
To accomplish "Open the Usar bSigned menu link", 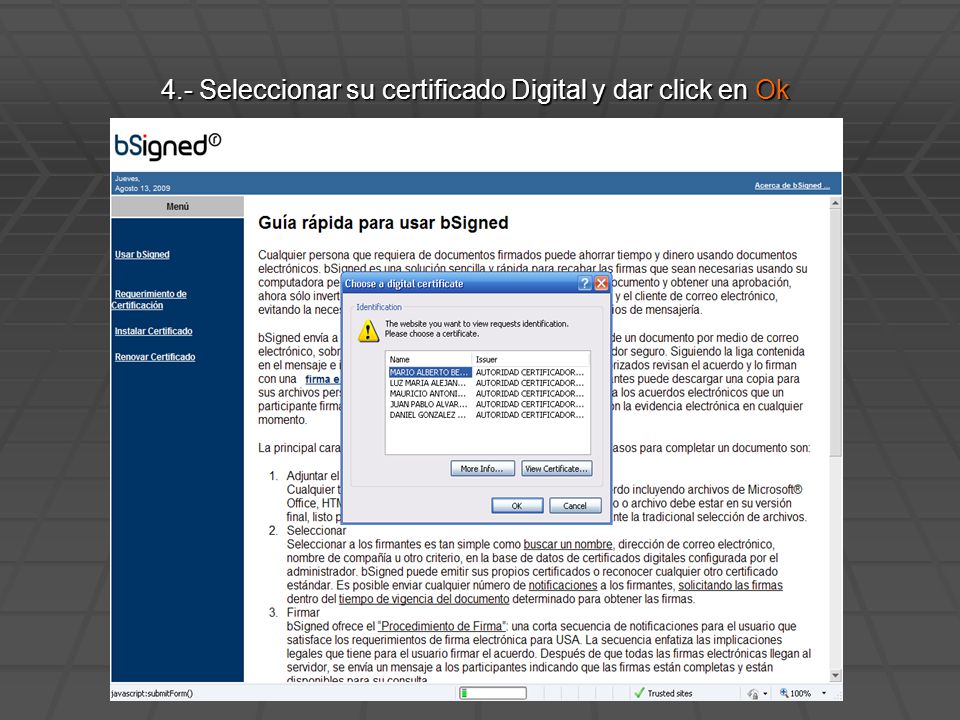I will point(142,254).
